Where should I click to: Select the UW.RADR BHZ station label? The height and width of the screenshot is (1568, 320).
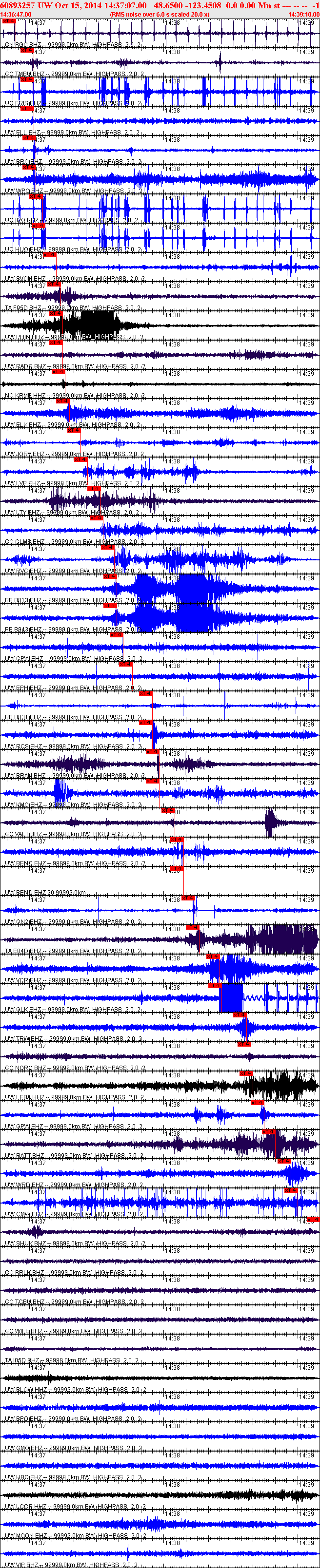pyautogui.click(x=75, y=366)
